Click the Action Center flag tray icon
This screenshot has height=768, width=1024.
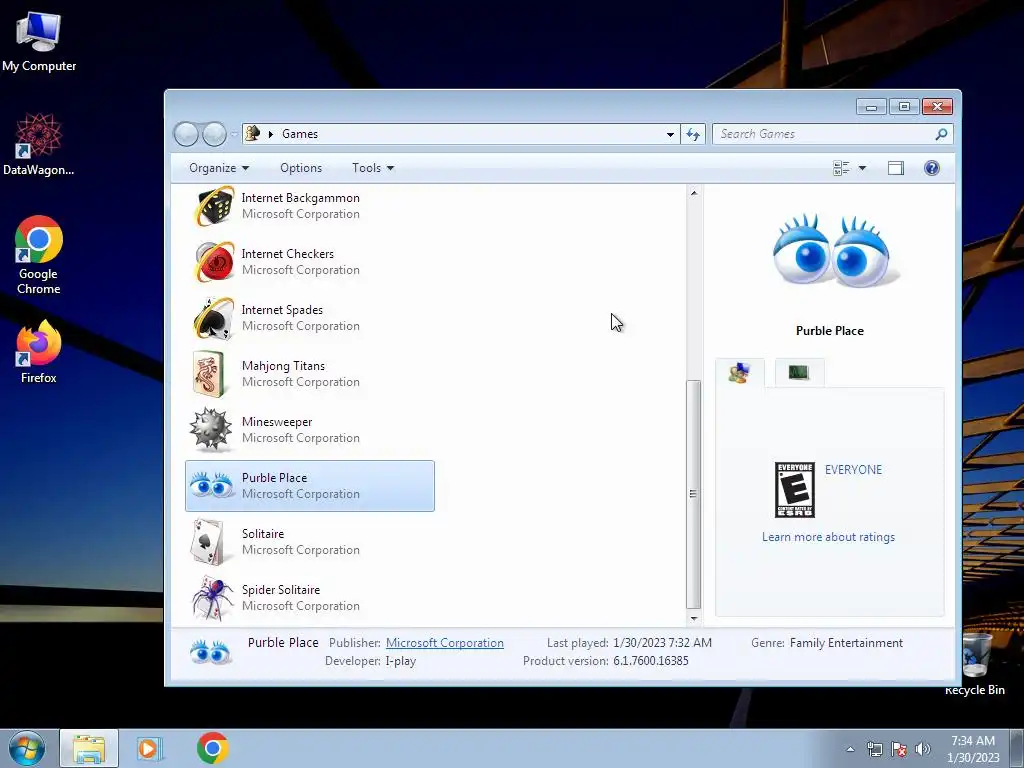coord(899,749)
